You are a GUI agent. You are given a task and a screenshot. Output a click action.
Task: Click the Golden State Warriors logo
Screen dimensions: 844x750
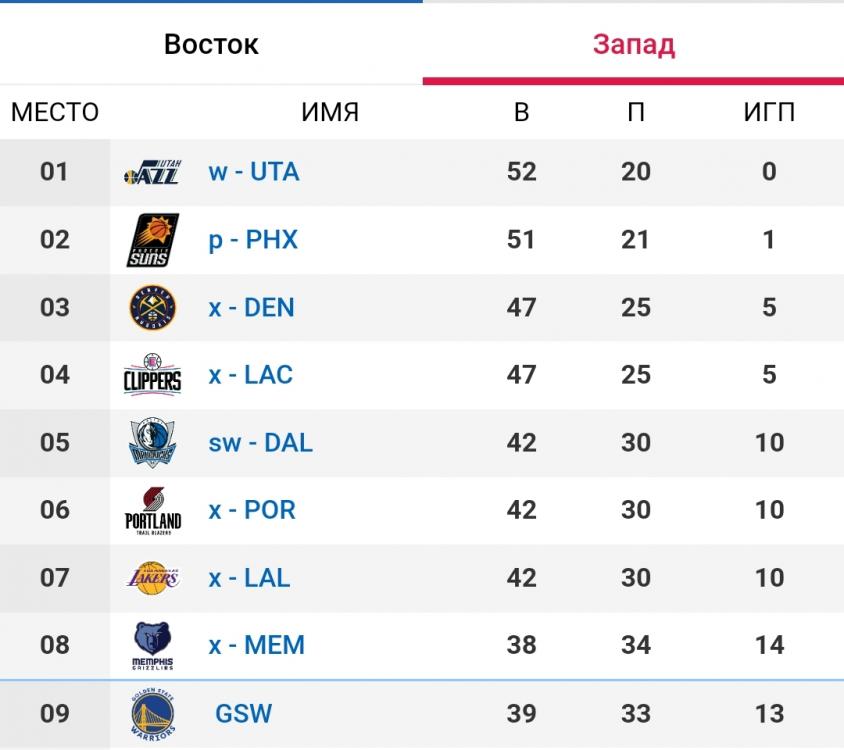click(x=153, y=715)
